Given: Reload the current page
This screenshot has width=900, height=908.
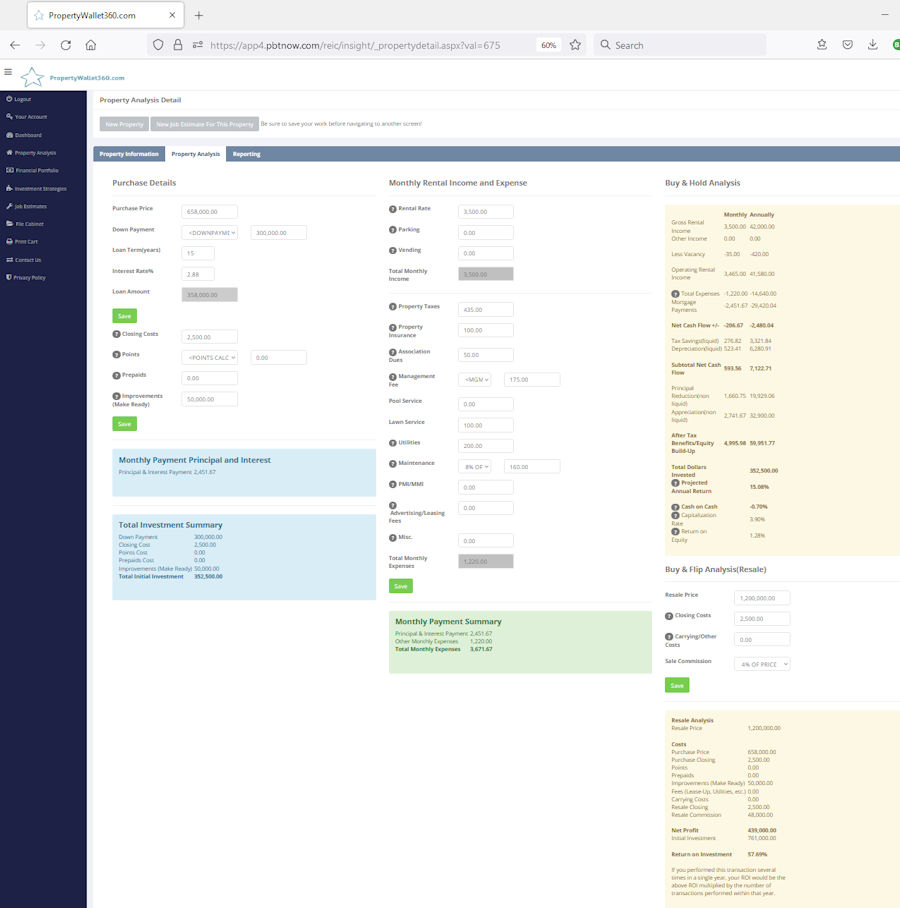Looking at the screenshot, I should [x=65, y=45].
